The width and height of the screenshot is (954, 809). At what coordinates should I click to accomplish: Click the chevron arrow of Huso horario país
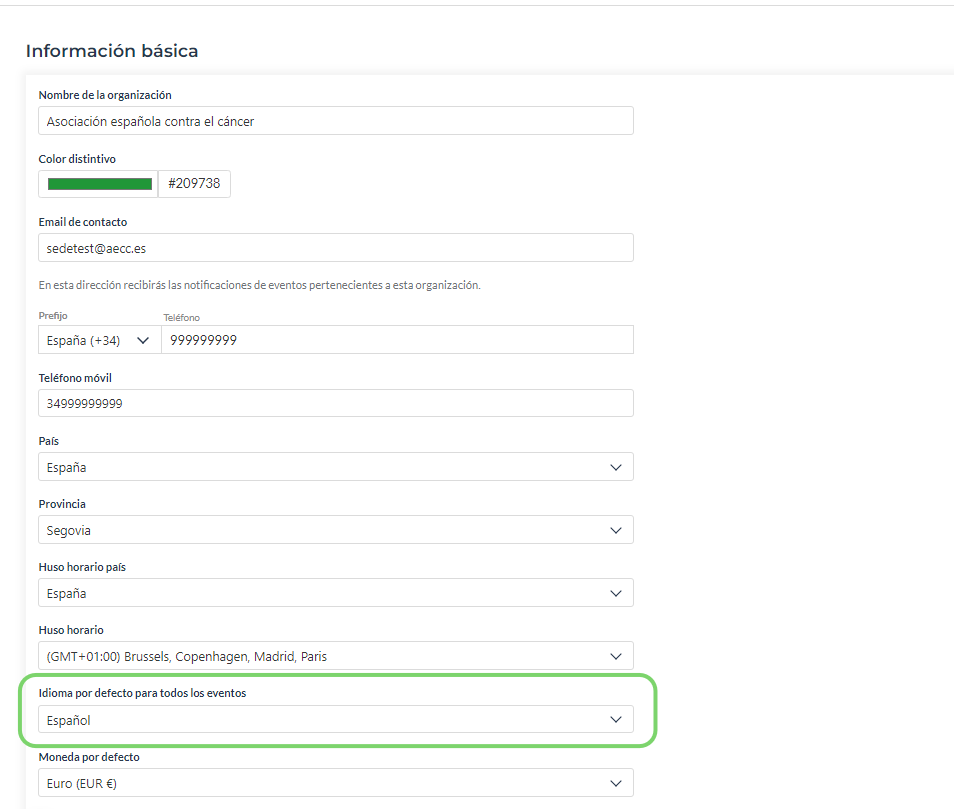(x=616, y=593)
